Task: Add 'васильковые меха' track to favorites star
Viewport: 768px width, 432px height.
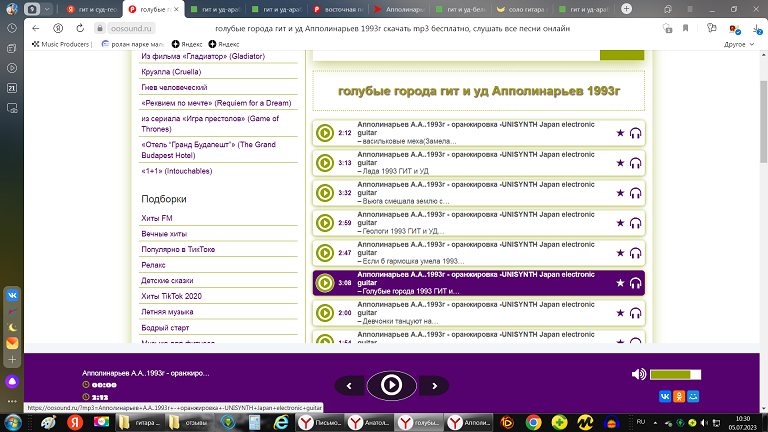Action: coord(620,133)
